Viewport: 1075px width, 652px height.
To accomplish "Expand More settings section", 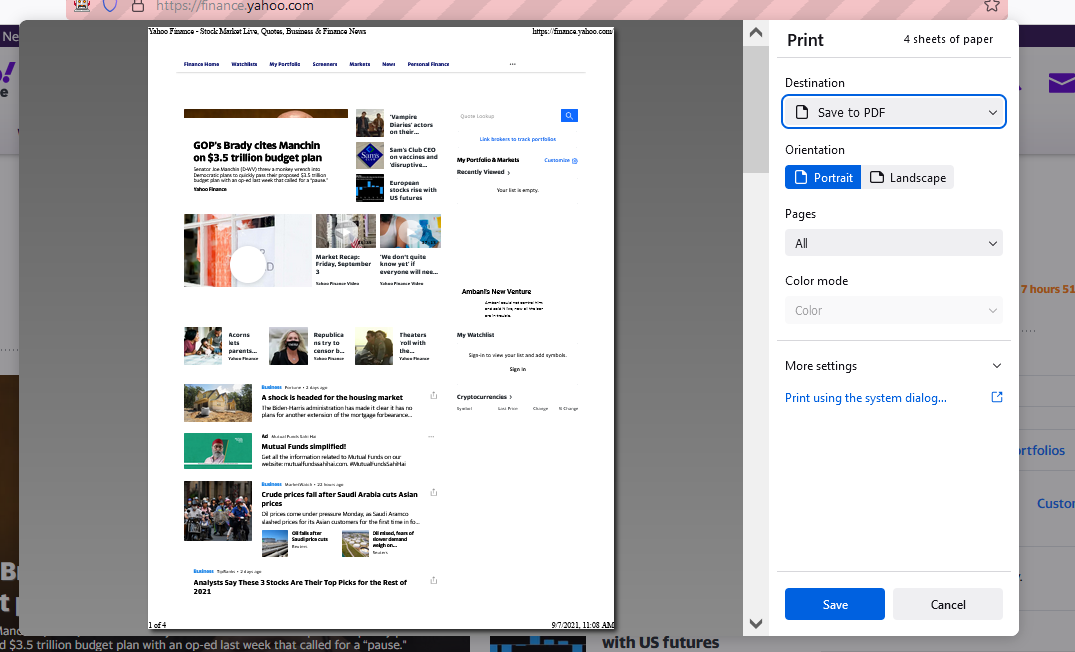I will 893,365.
